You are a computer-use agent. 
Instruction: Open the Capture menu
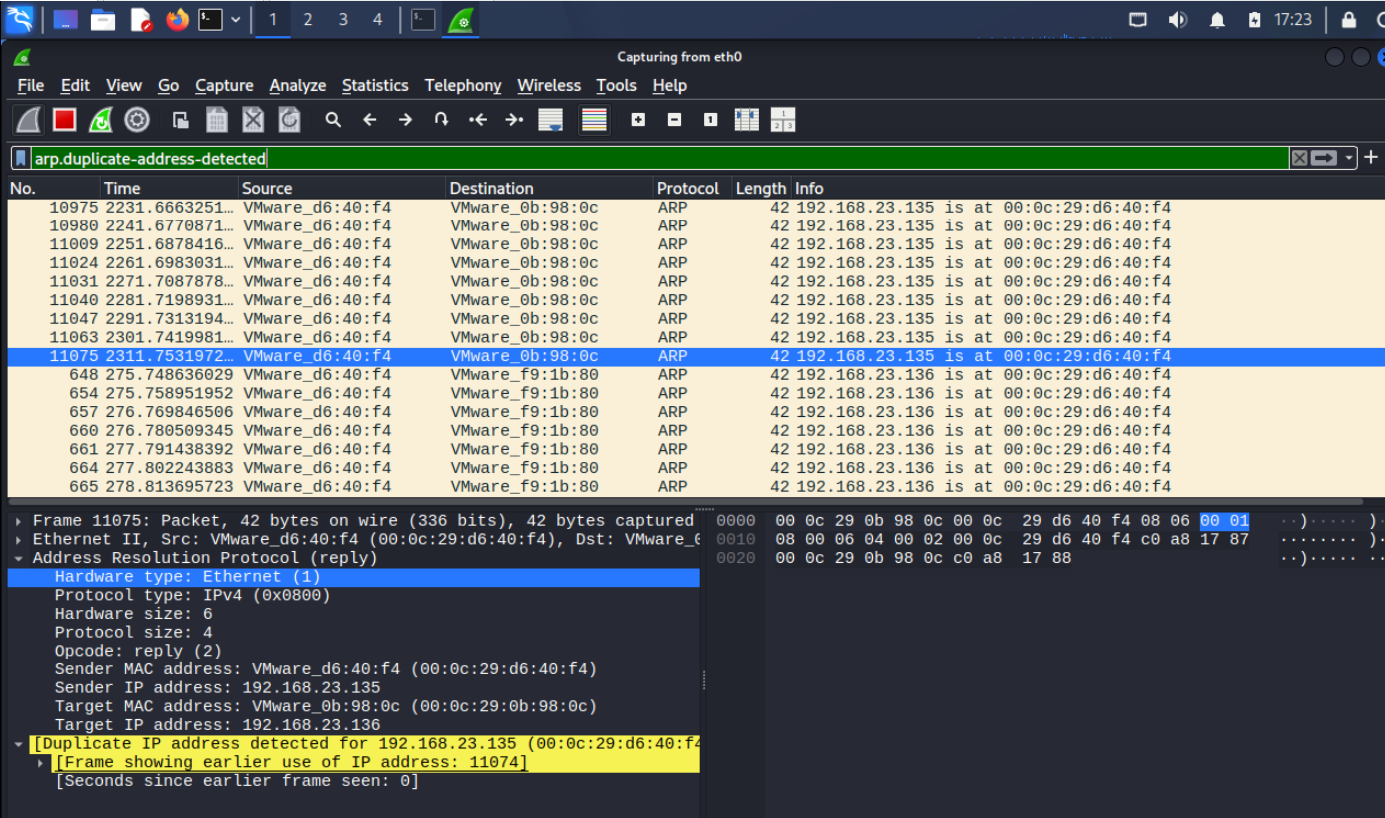pos(224,86)
